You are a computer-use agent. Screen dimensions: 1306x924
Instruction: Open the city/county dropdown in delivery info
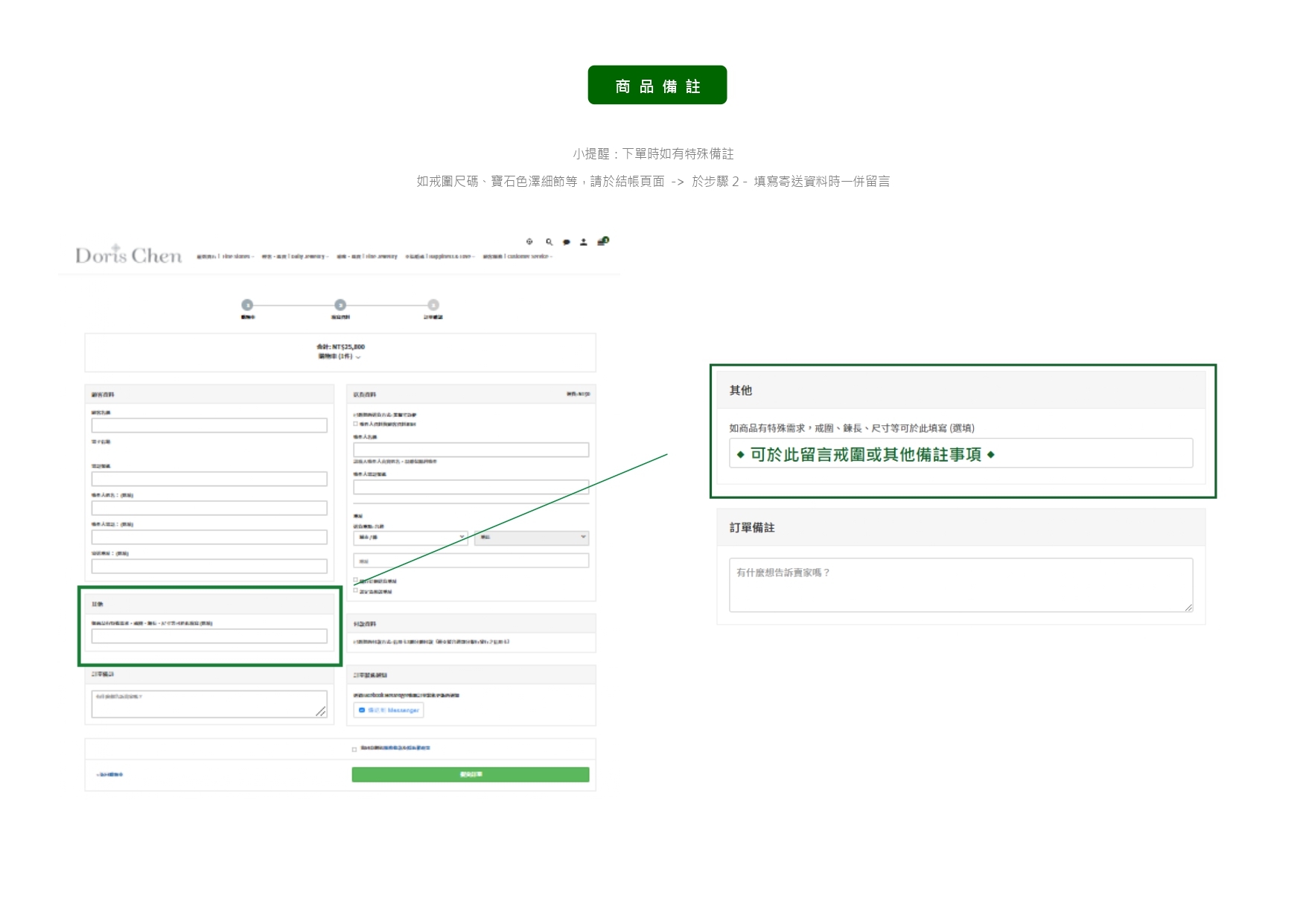click(410, 537)
